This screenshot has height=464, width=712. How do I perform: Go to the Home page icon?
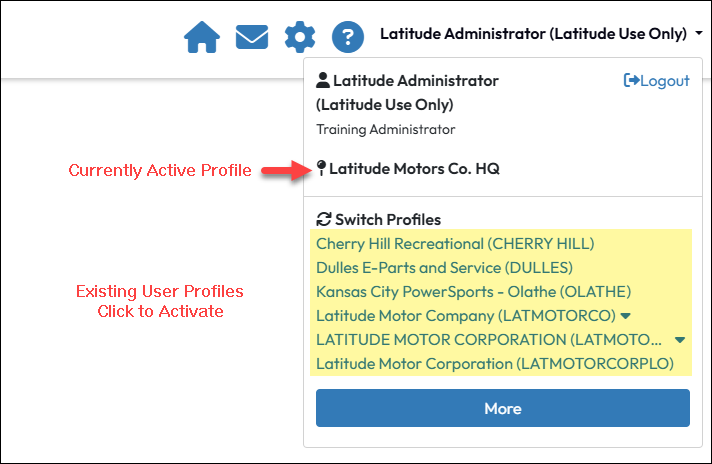[x=202, y=37]
